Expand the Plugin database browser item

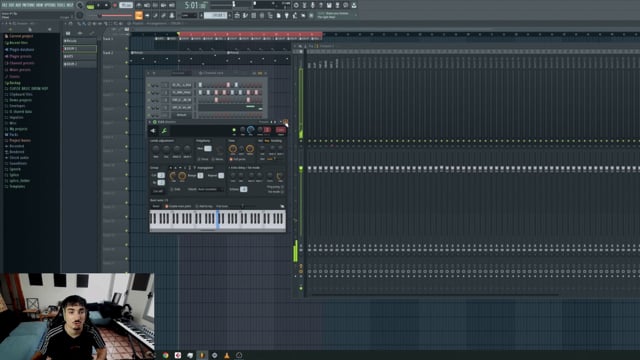(x=19, y=50)
